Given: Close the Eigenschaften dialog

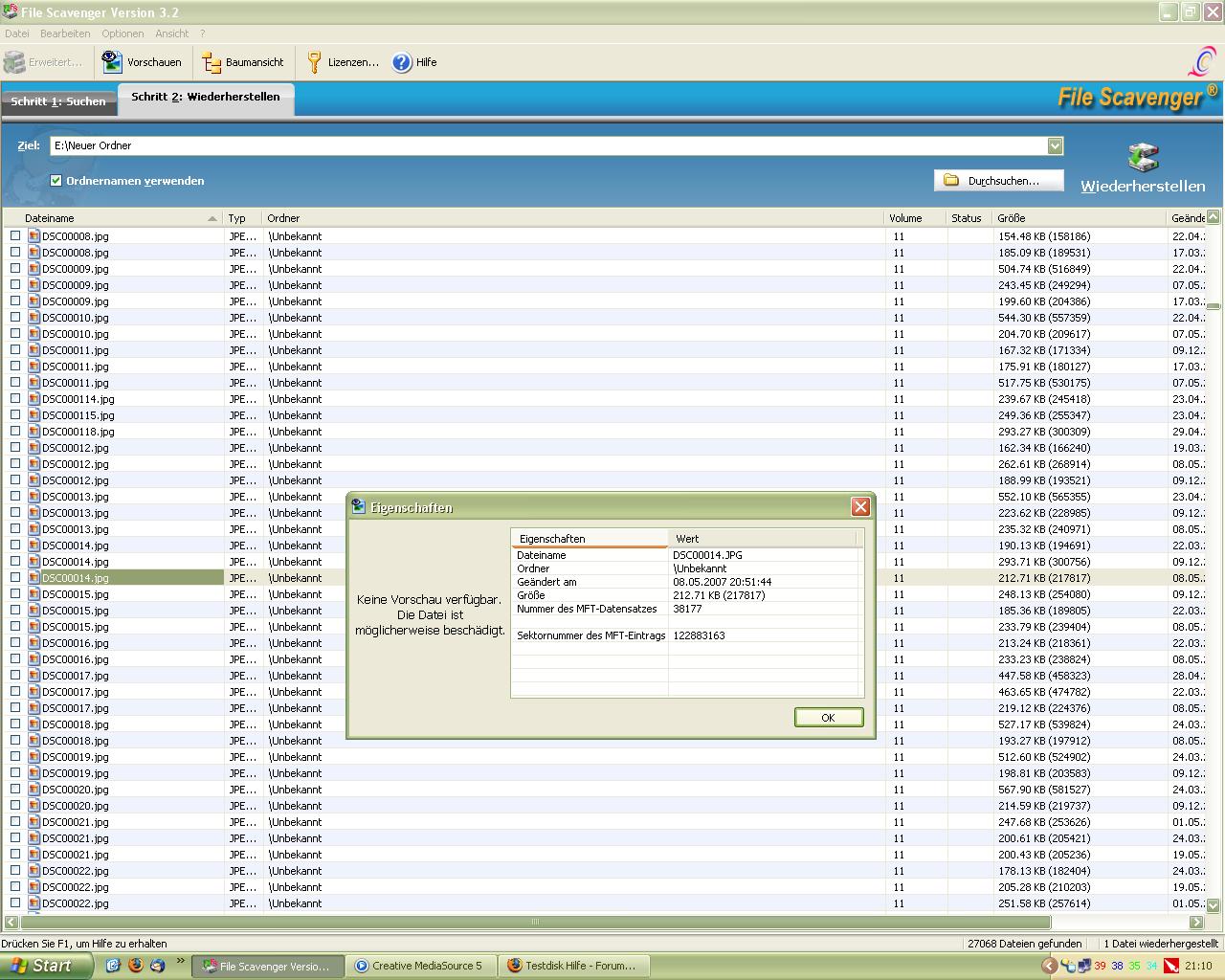Looking at the screenshot, I should tap(860, 507).
